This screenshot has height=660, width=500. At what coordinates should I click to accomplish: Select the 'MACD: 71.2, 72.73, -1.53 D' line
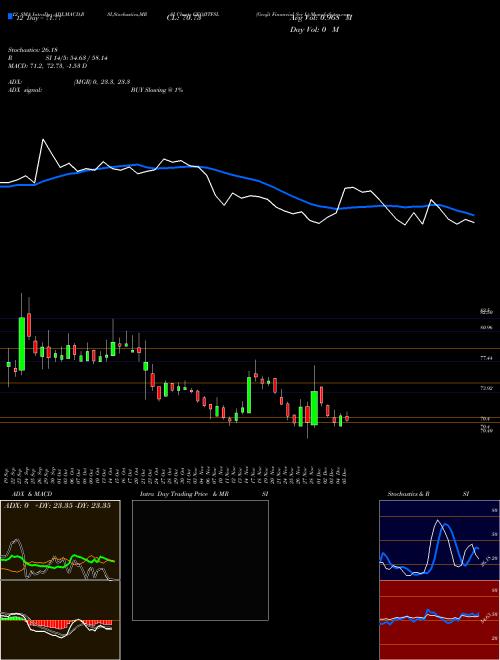click(x=47, y=66)
